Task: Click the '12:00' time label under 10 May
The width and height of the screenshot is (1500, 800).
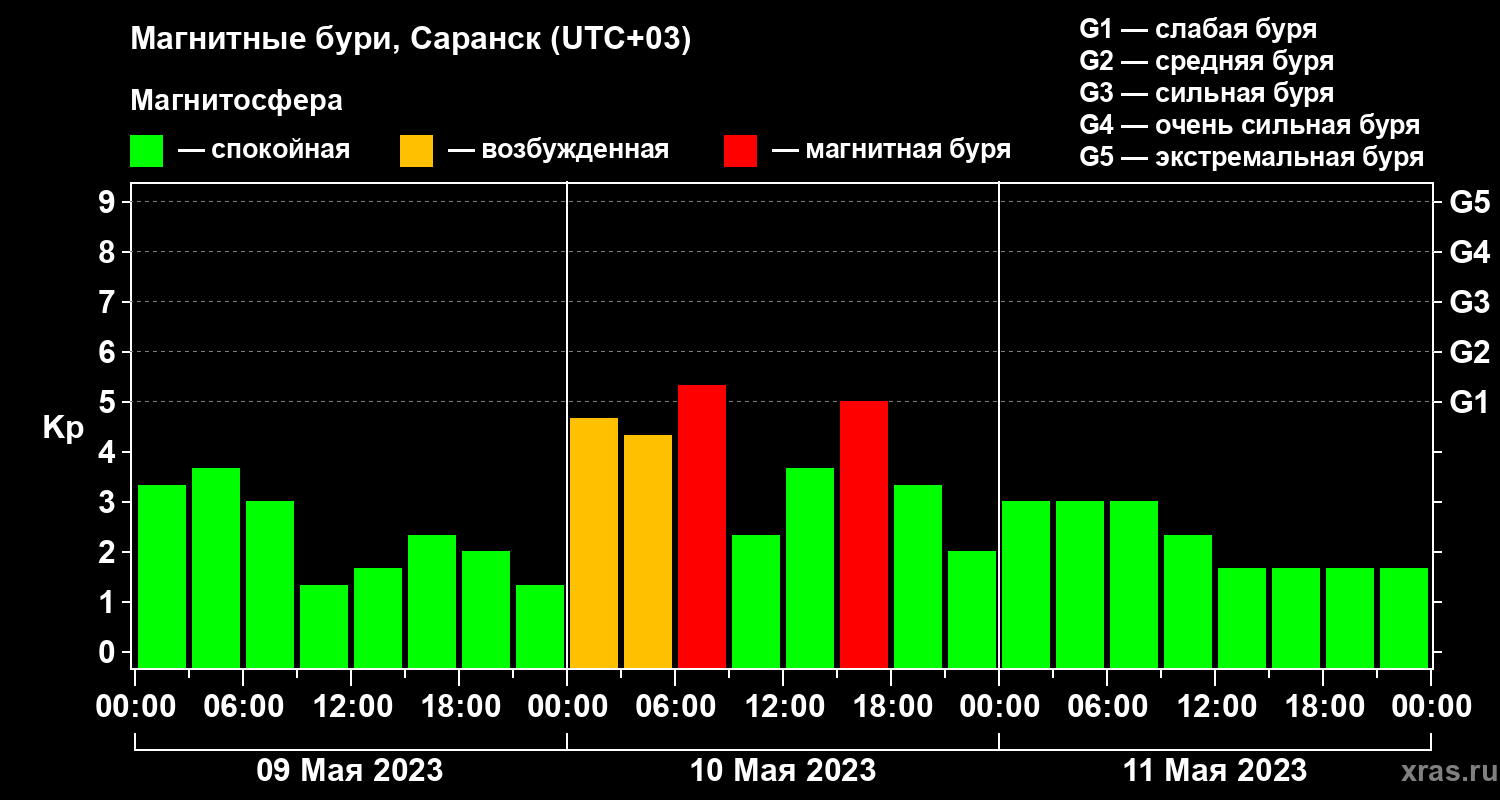Action: point(783,707)
